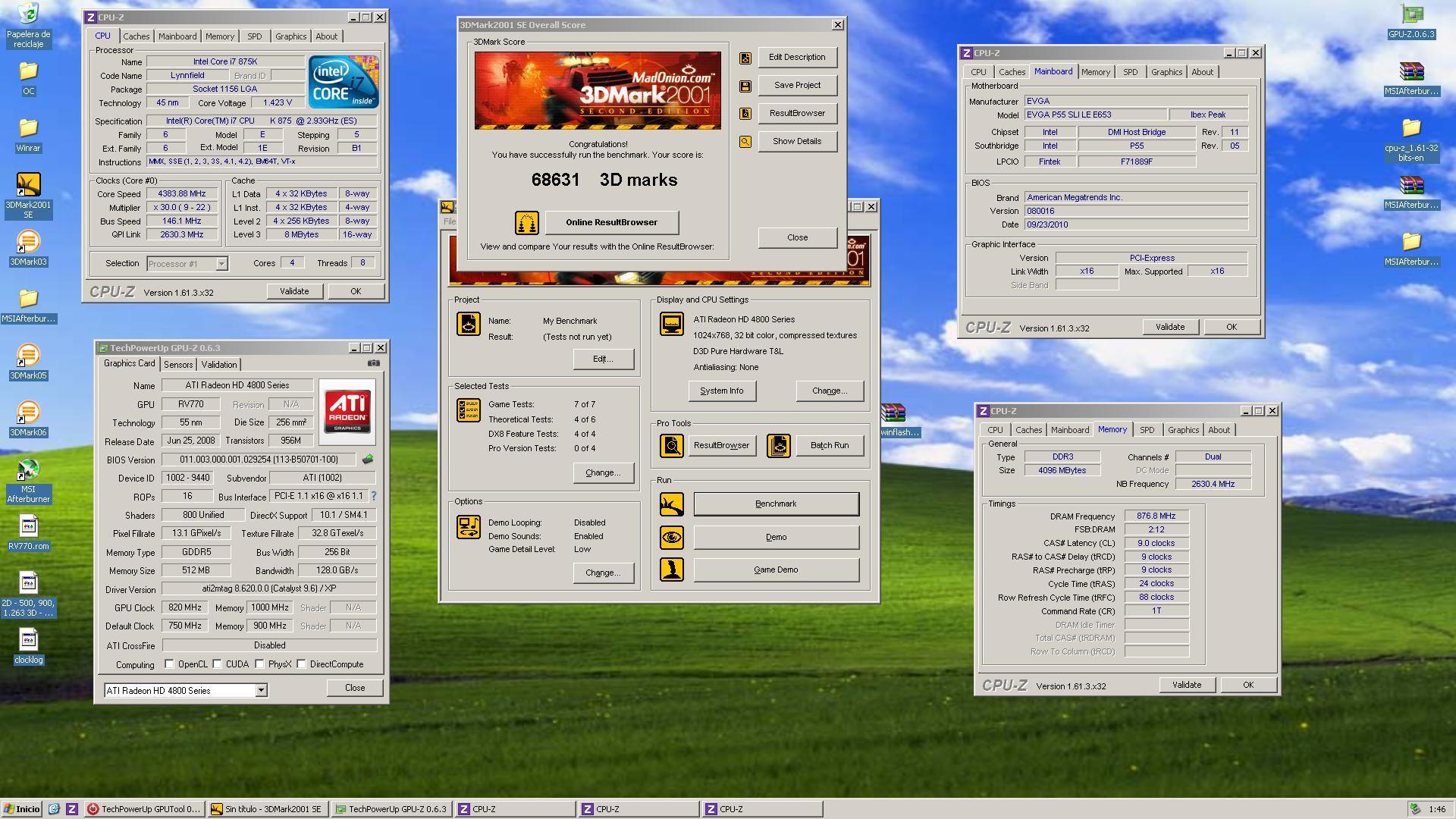Launch the 3DMark06 desktop shortcut
Image resolution: width=1456 pixels, height=819 pixels.
[28, 419]
